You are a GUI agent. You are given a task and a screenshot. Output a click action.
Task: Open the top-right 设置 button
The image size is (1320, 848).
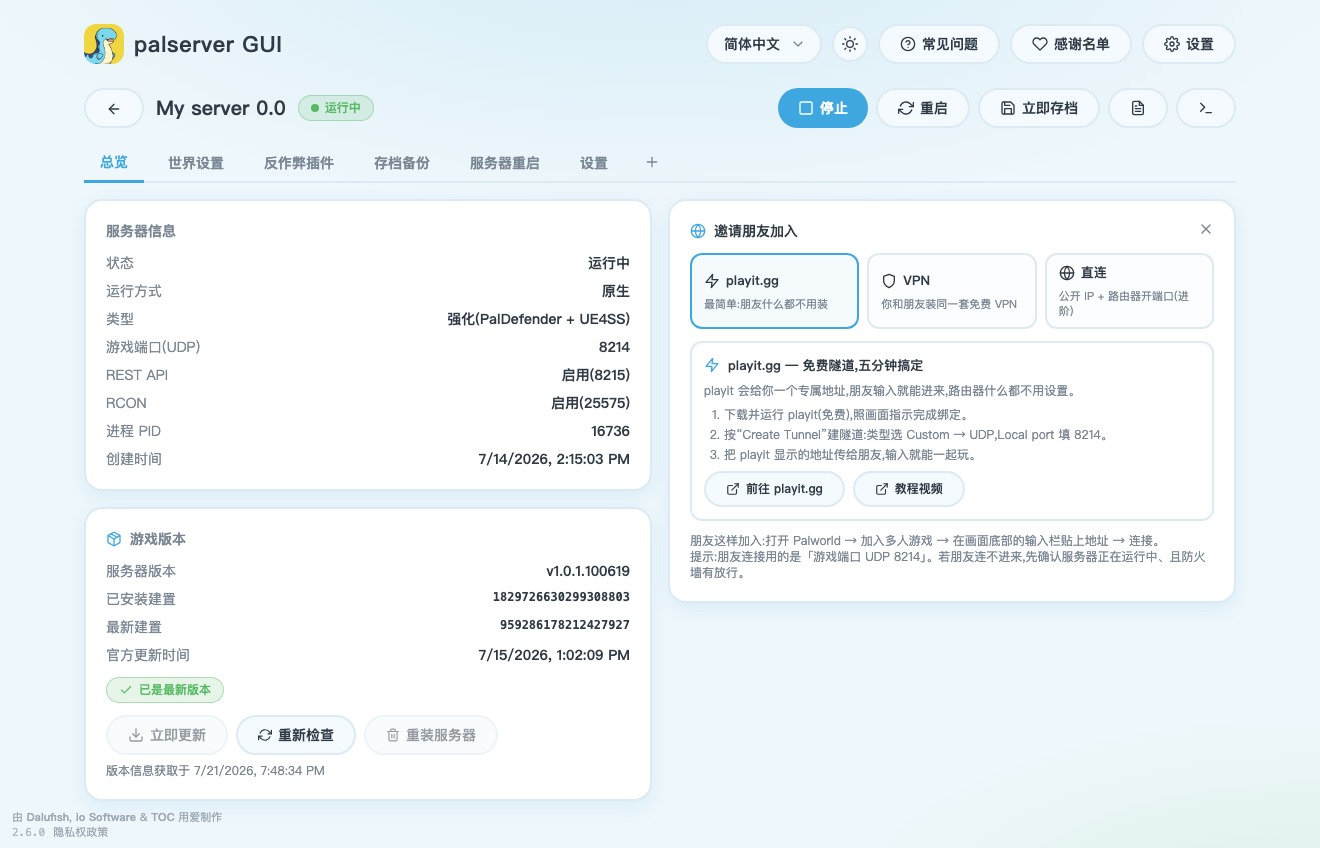pos(1188,44)
